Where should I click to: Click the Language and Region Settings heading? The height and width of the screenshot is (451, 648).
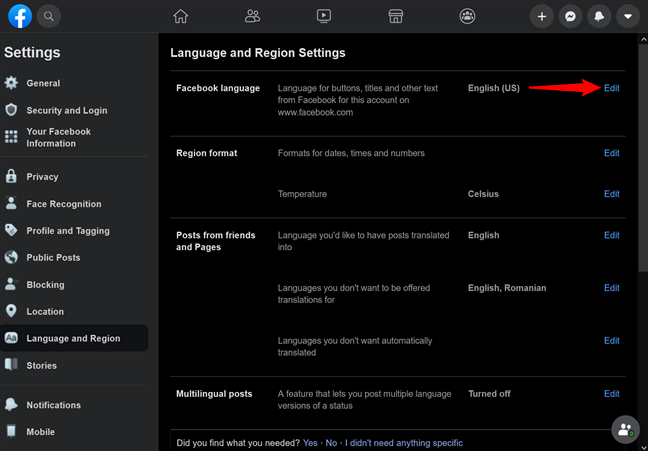click(257, 53)
